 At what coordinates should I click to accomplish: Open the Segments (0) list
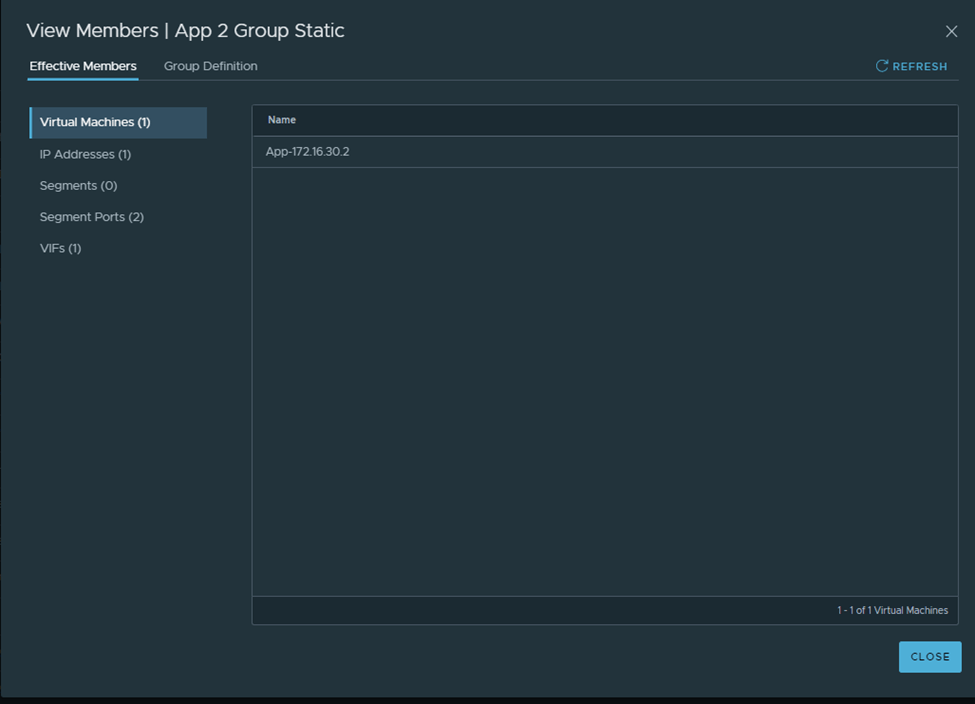pyautogui.click(x=78, y=186)
